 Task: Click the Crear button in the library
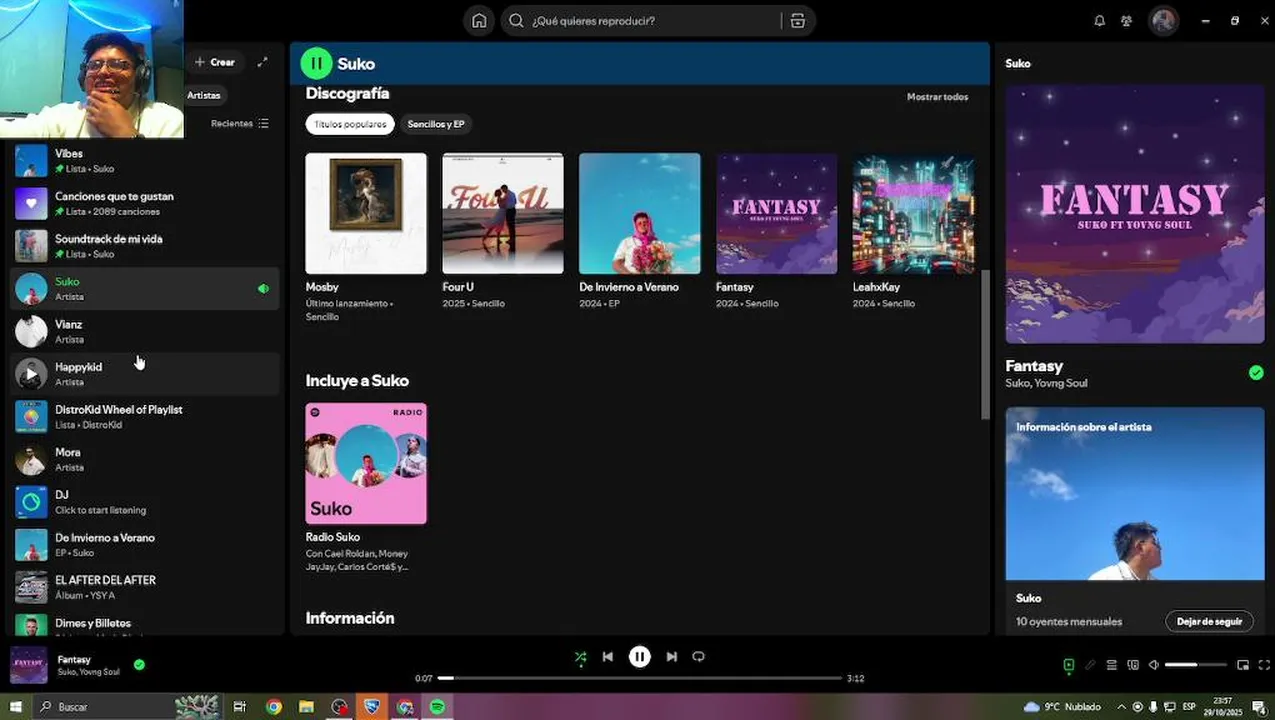215,62
